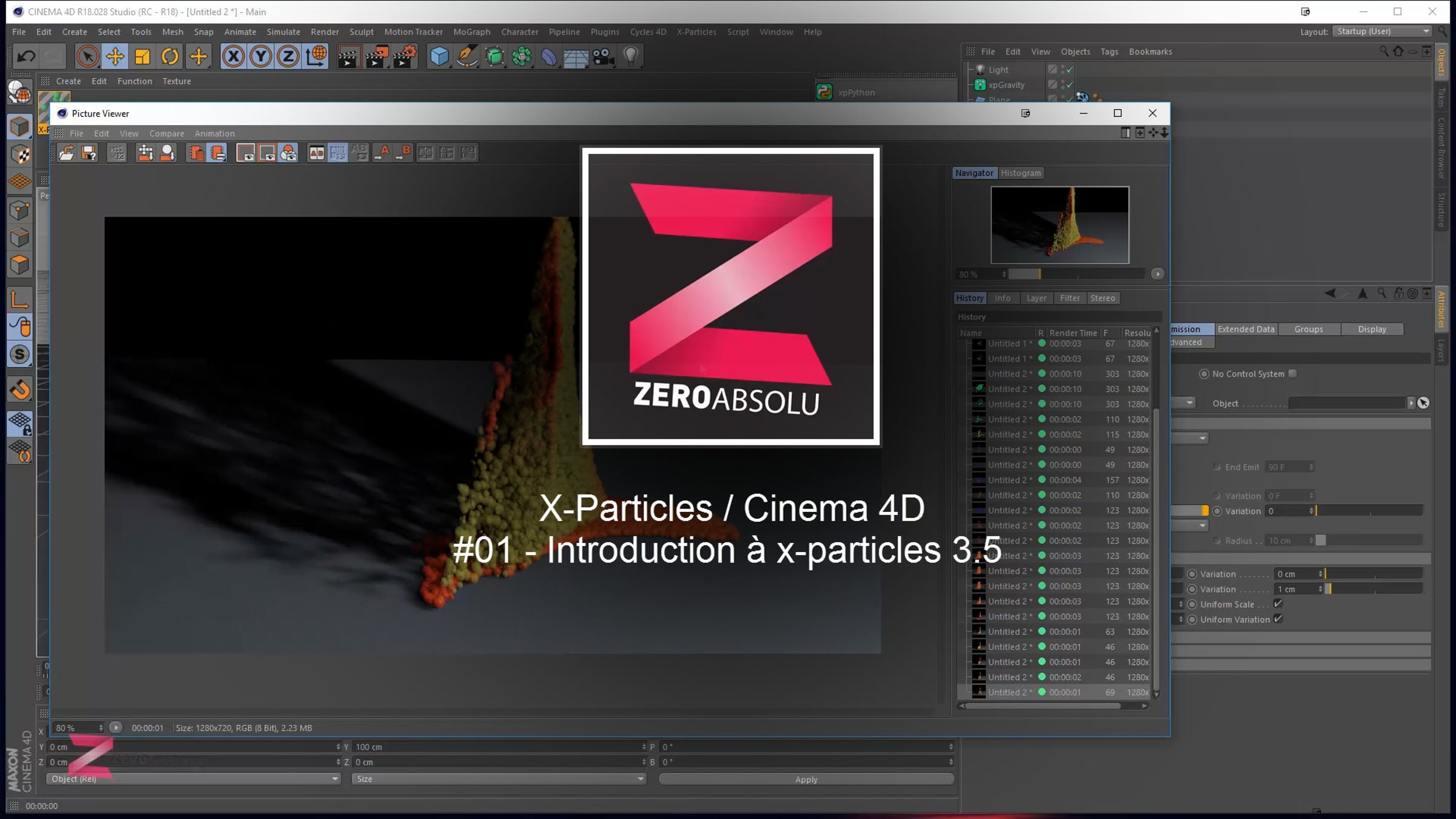Toggle the Uniform Variation checkbox

[1278, 619]
